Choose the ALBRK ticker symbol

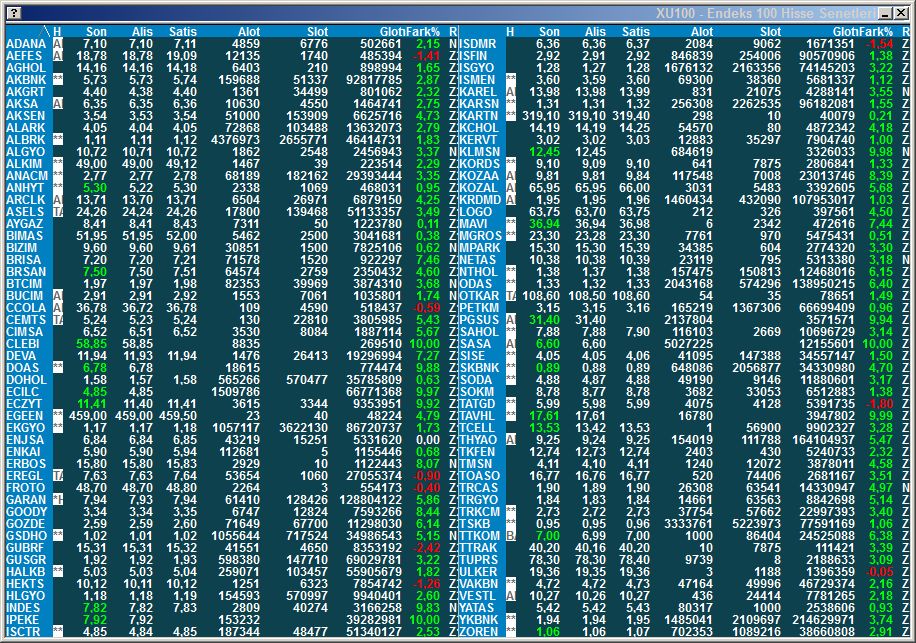pos(26,140)
